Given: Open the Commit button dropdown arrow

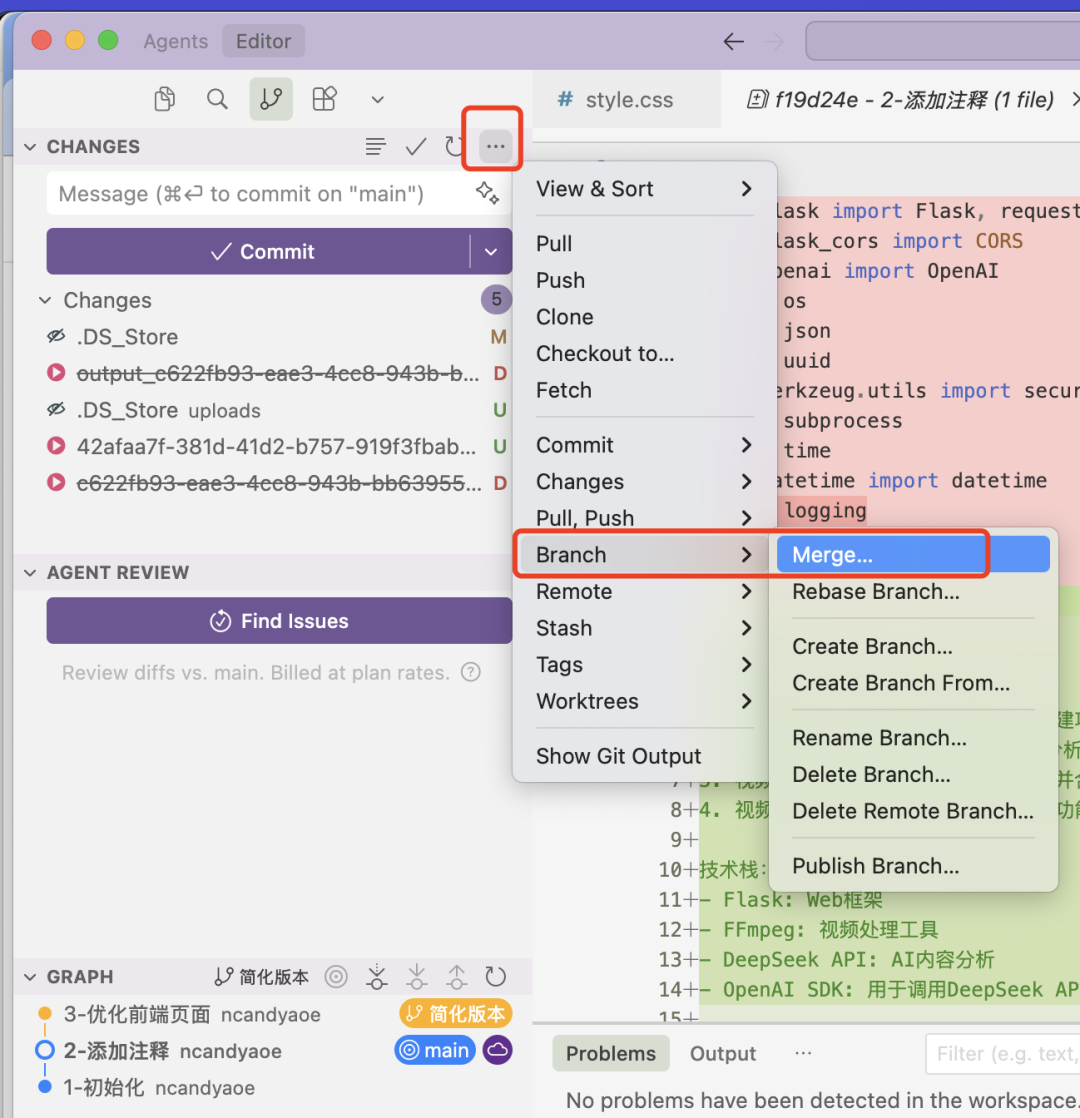Looking at the screenshot, I should (x=491, y=252).
